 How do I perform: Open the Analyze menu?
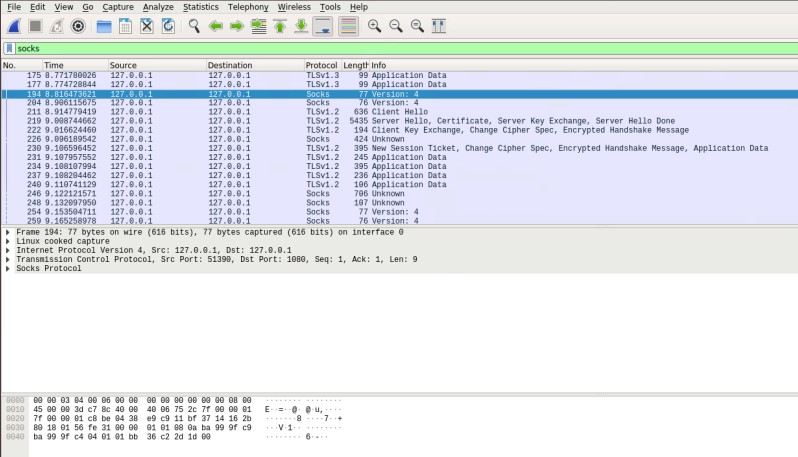[158, 7]
